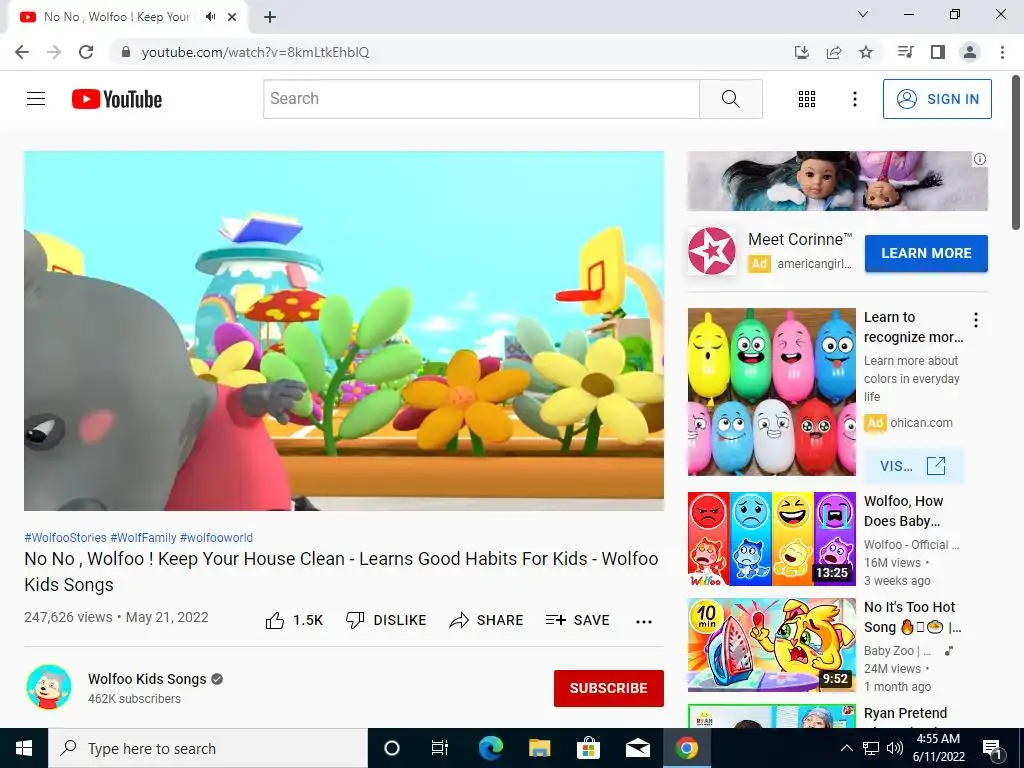Focus the YouTube Search input field
Screen dimensions: 1024x768
pos(481,99)
